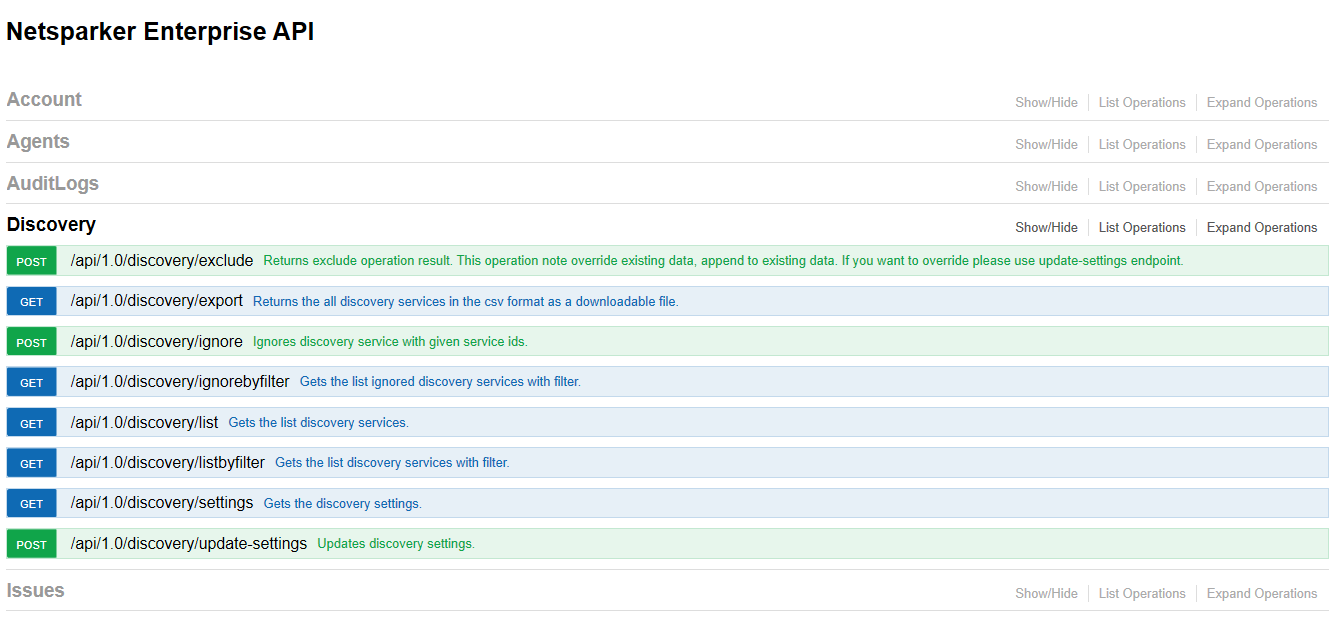
Task: Toggle Show/Hide for the Account section
Action: point(1046,102)
